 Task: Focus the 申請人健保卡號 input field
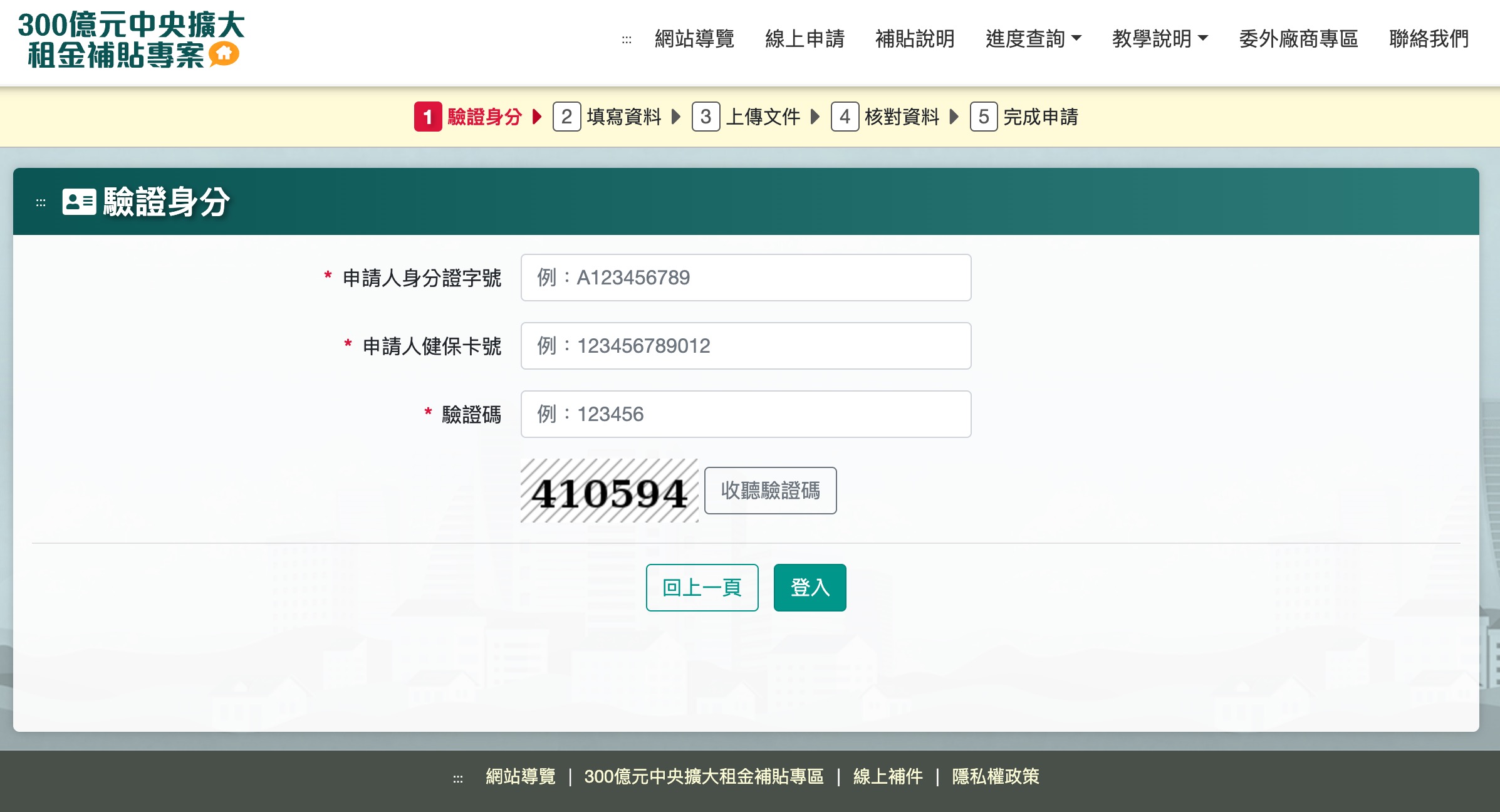tap(746, 346)
